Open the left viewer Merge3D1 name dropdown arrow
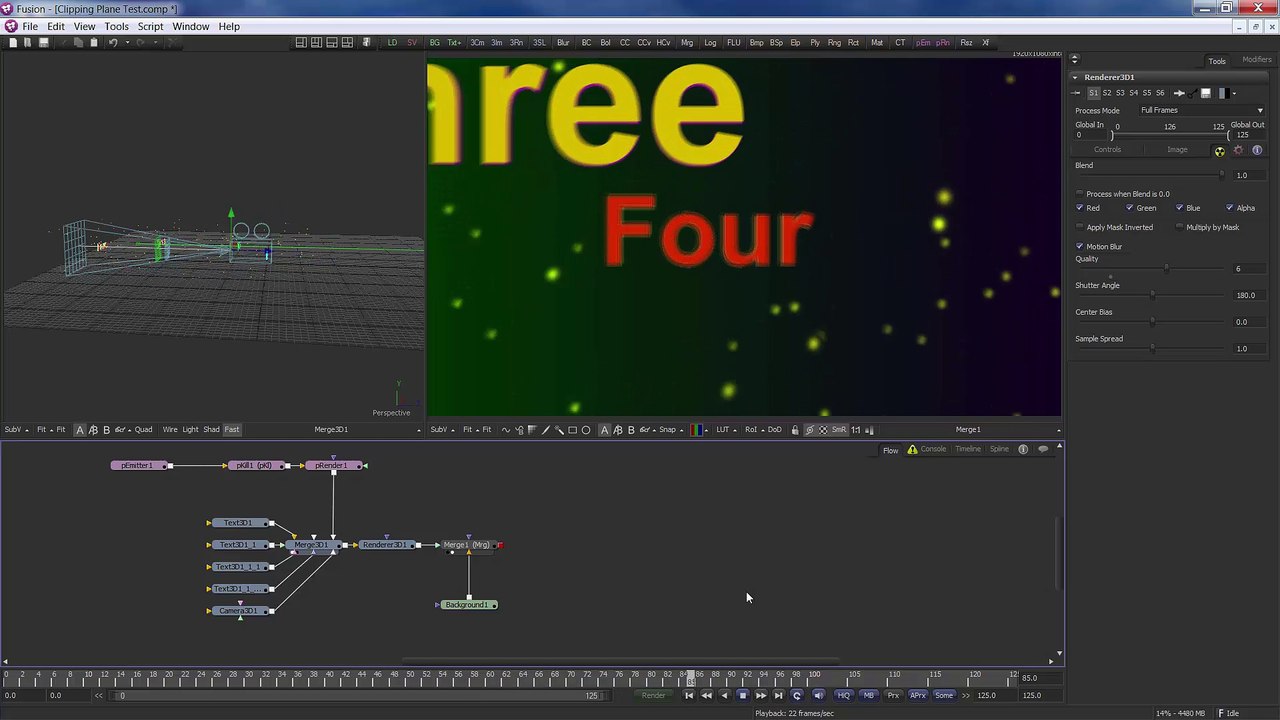Screen dimensions: 1280x720 tap(418, 430)
